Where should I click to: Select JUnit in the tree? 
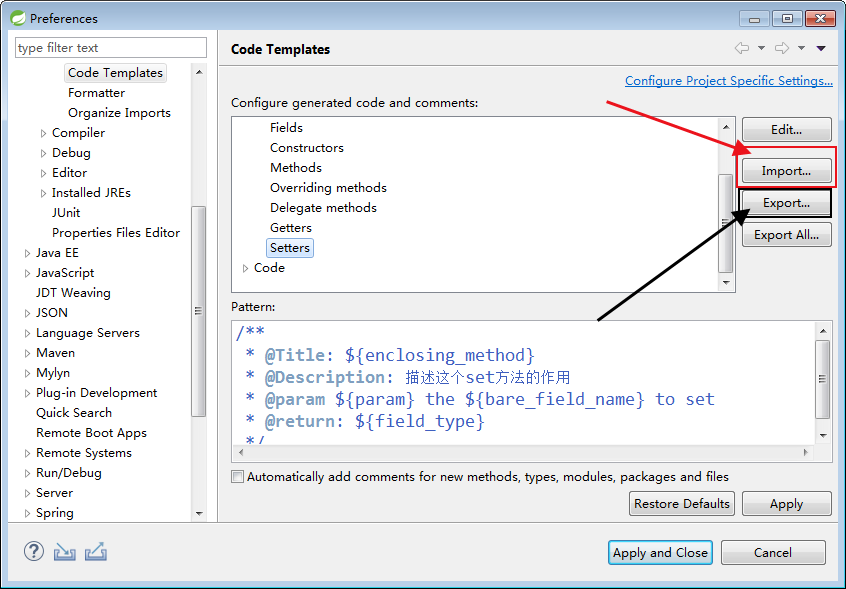[66, 213]
